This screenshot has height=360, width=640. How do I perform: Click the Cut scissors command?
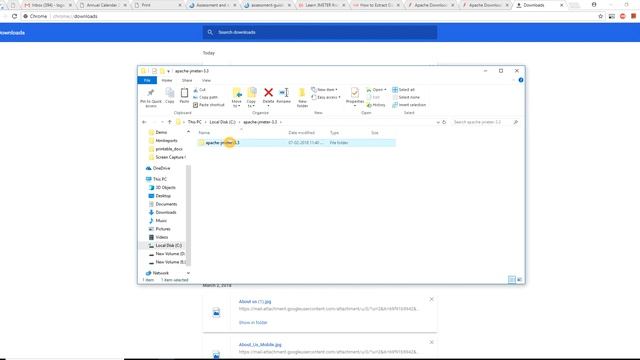pyautogui.click(x=200, y=90)
